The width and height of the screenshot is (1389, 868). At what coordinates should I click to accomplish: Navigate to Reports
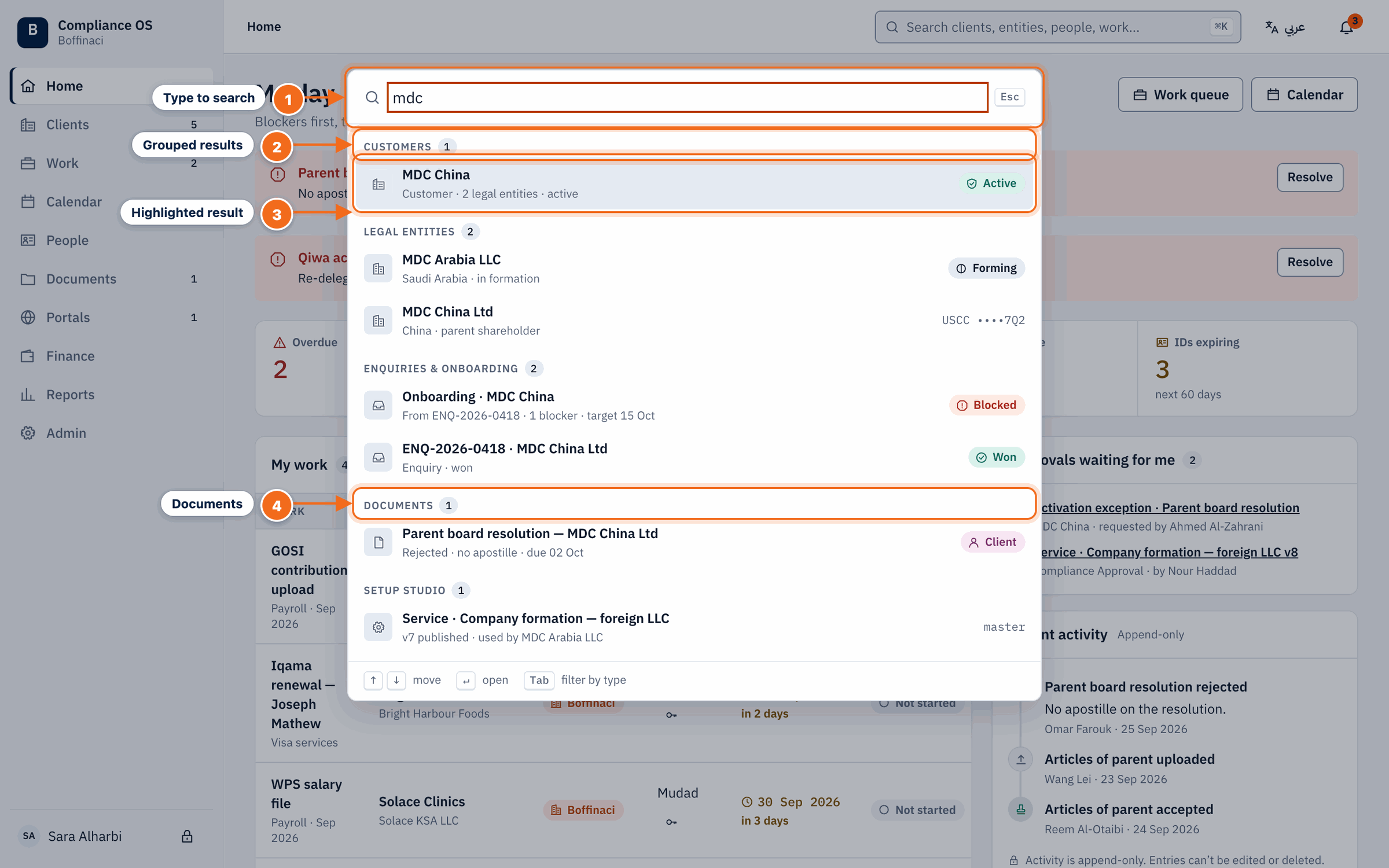point(111,395)
